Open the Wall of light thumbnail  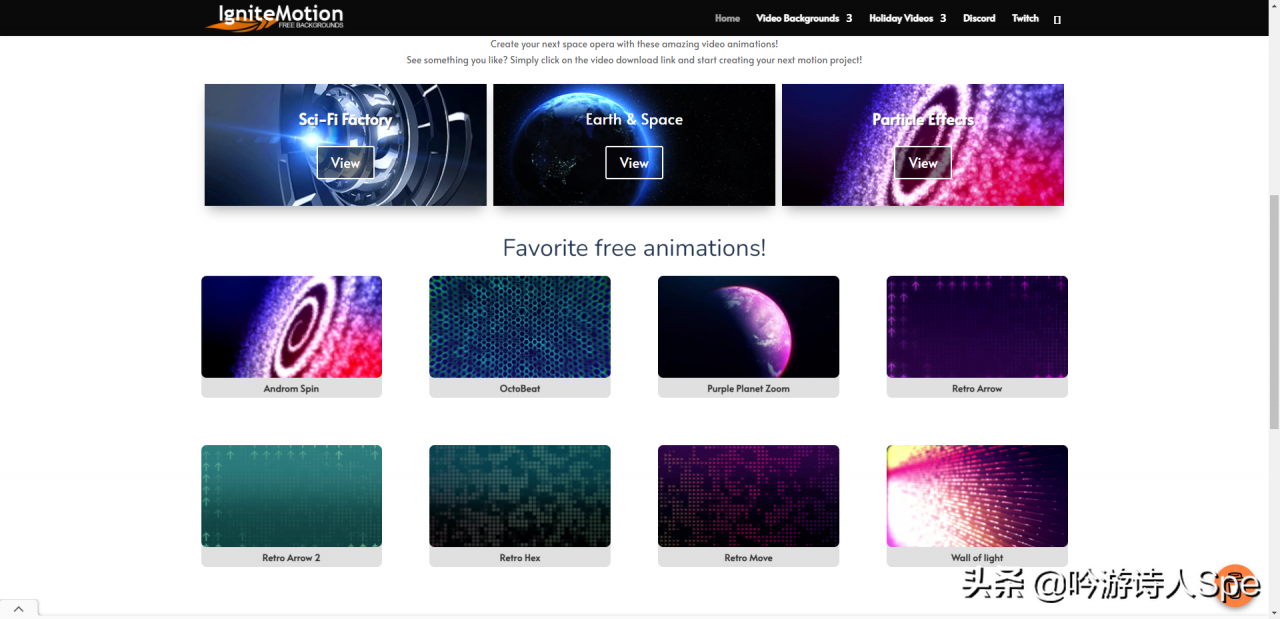pyautogui.click(x=976, y=496)
